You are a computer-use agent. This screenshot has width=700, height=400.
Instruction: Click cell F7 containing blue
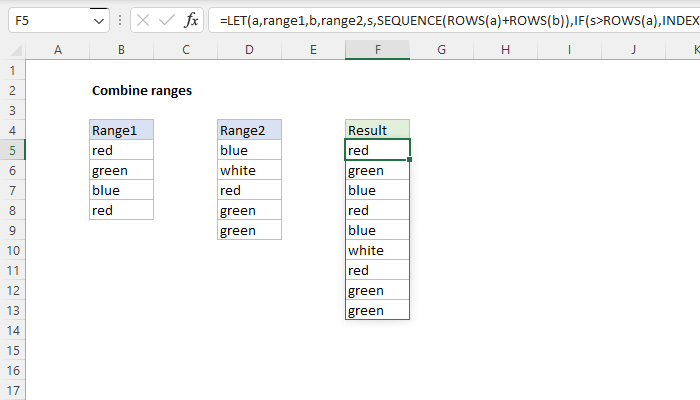[x=378, y=191]
